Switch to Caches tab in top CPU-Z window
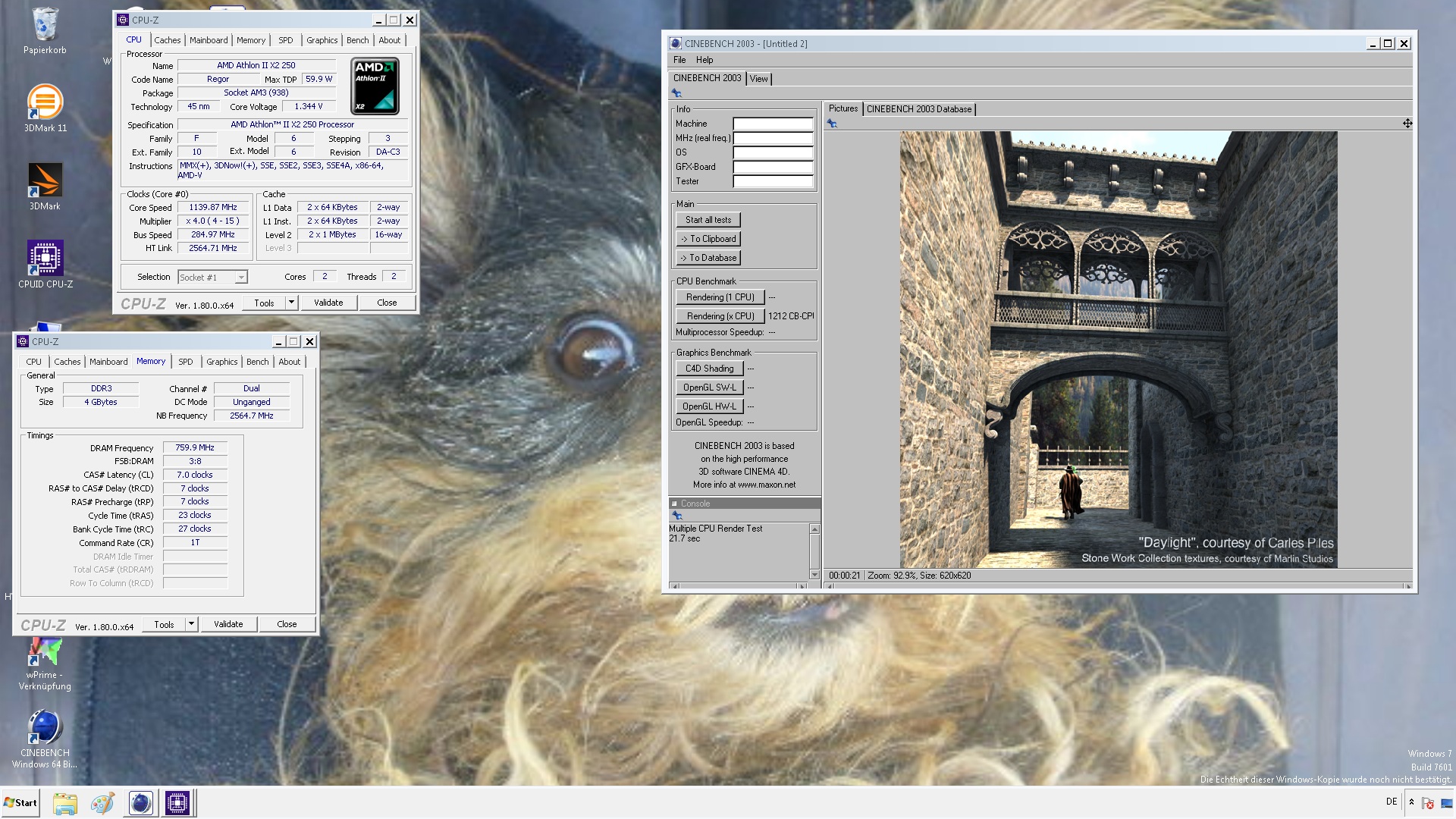The image size is (1456, 819). tap(167, 40)
